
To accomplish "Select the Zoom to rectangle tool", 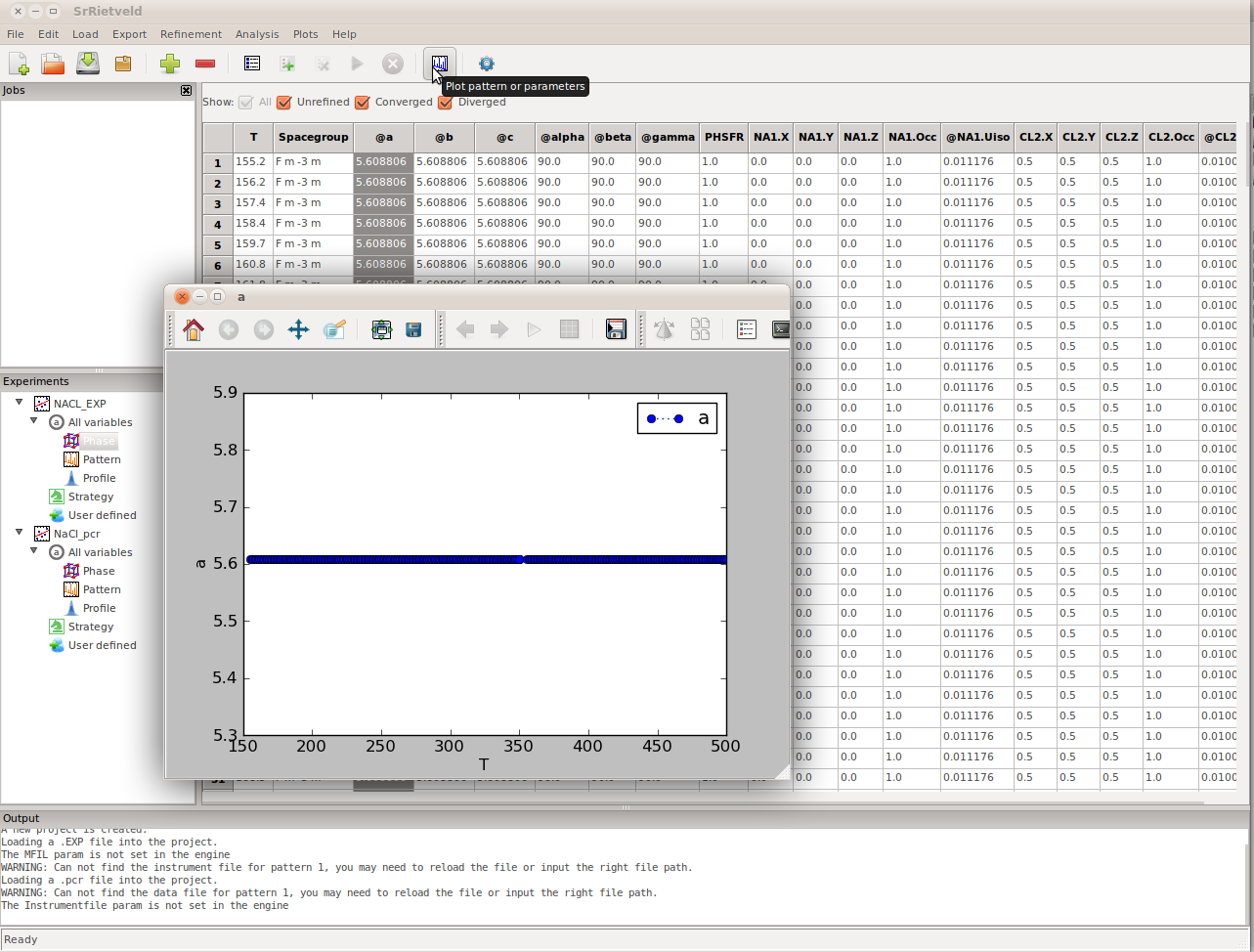I will coord(334,329).
